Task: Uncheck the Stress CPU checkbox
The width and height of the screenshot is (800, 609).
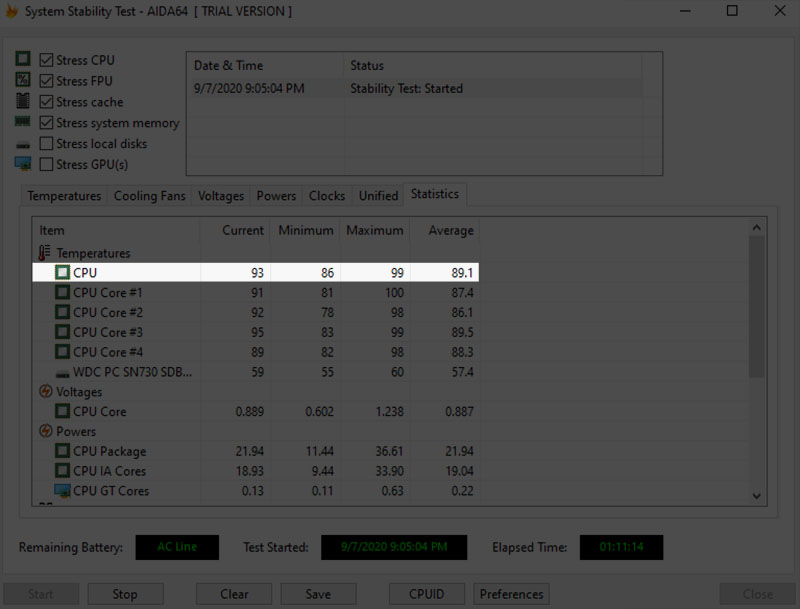Action: (46, 60)
